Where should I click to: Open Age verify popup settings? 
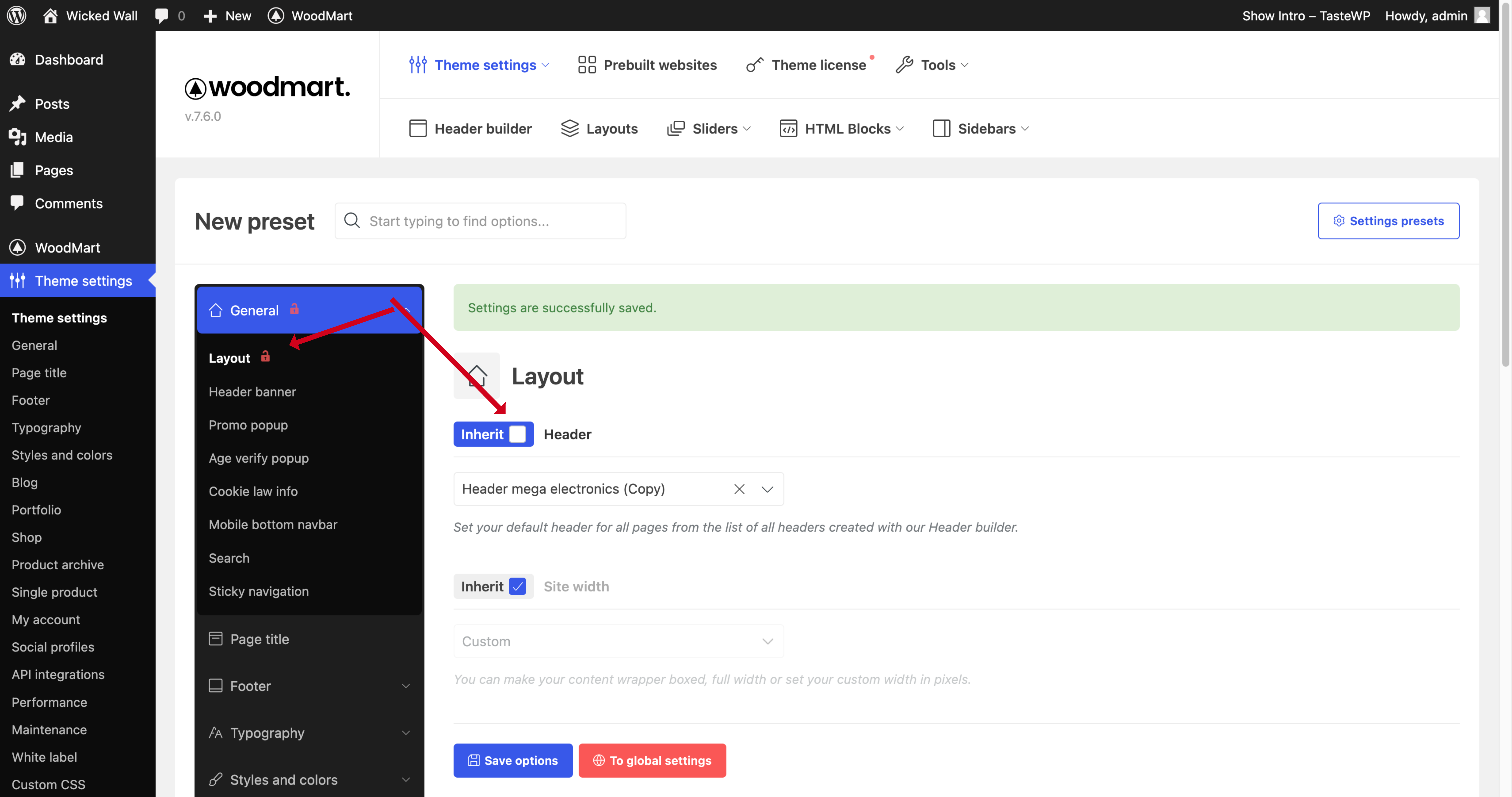coord(259,458)
